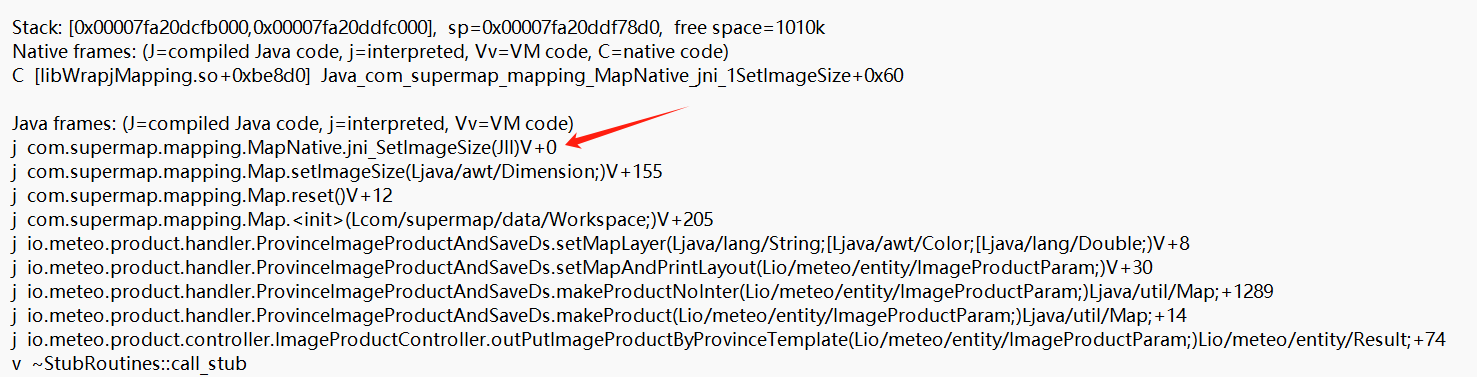The width and height of the screenshot is (1477, 377).
Task: Click the Map.reset()V+12 frame
Action: (x=202, y=196)
